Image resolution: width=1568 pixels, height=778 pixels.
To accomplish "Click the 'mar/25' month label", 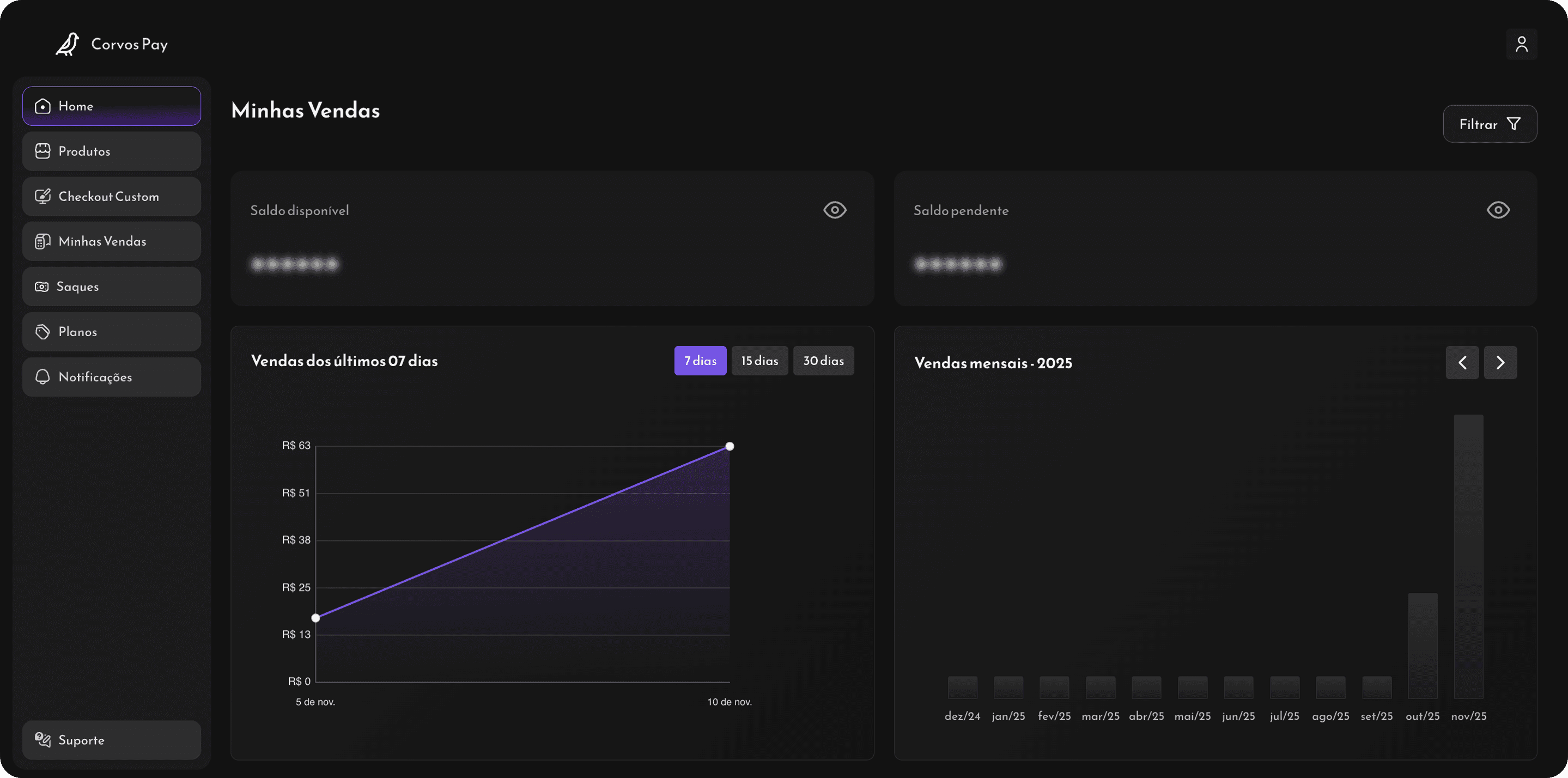I will (1100, 716).
